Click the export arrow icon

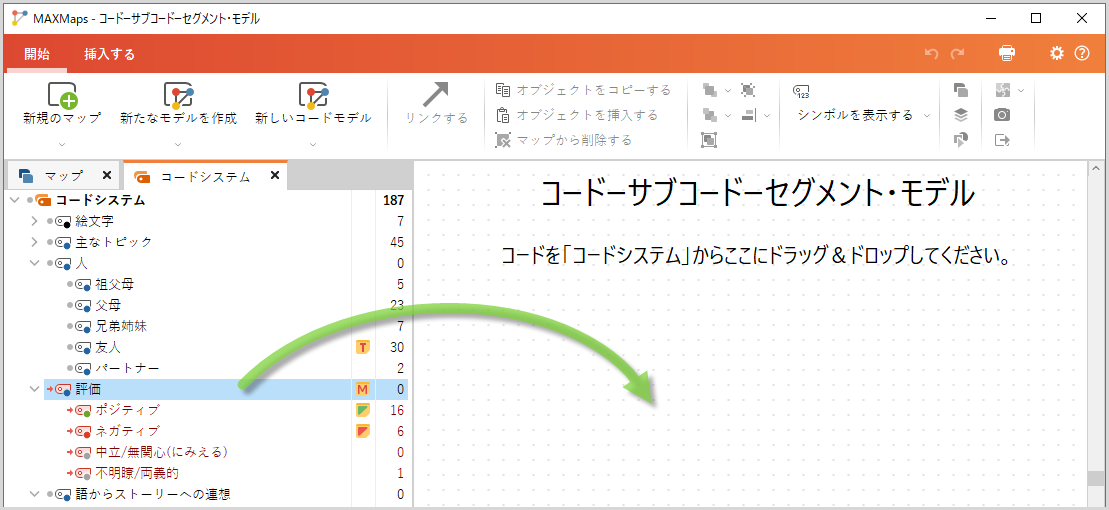[1001, 140]
